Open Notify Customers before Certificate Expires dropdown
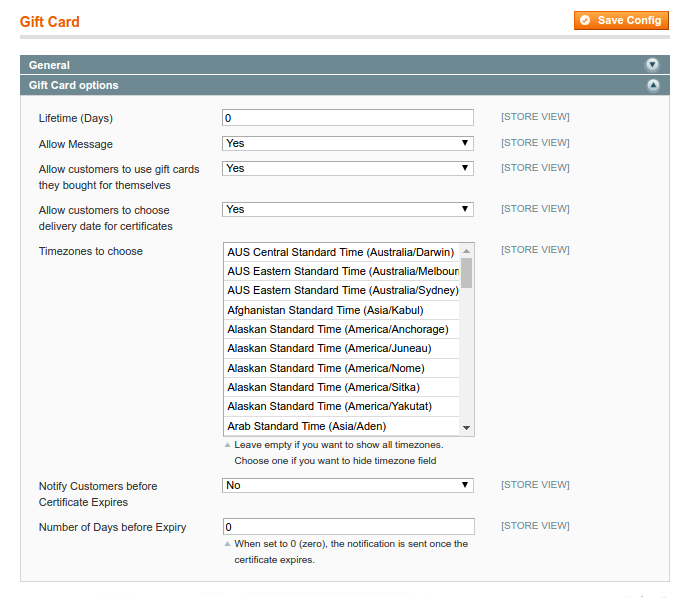This screenshot has width=687, height=600. 347,486
